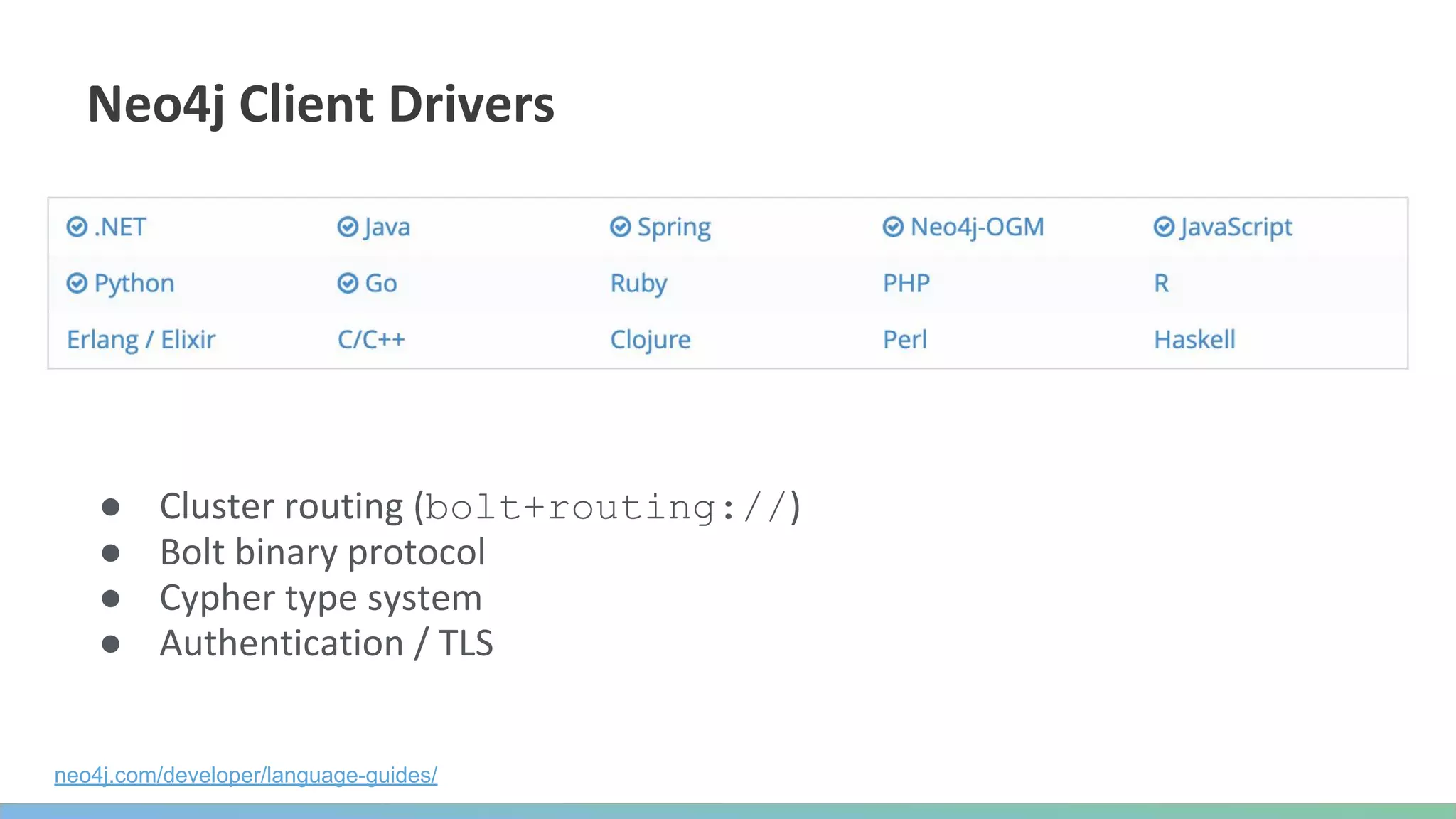This screenshot has width=1456, height=819.
Task: Open the Clojure driver link
Action: coord(651,341)
